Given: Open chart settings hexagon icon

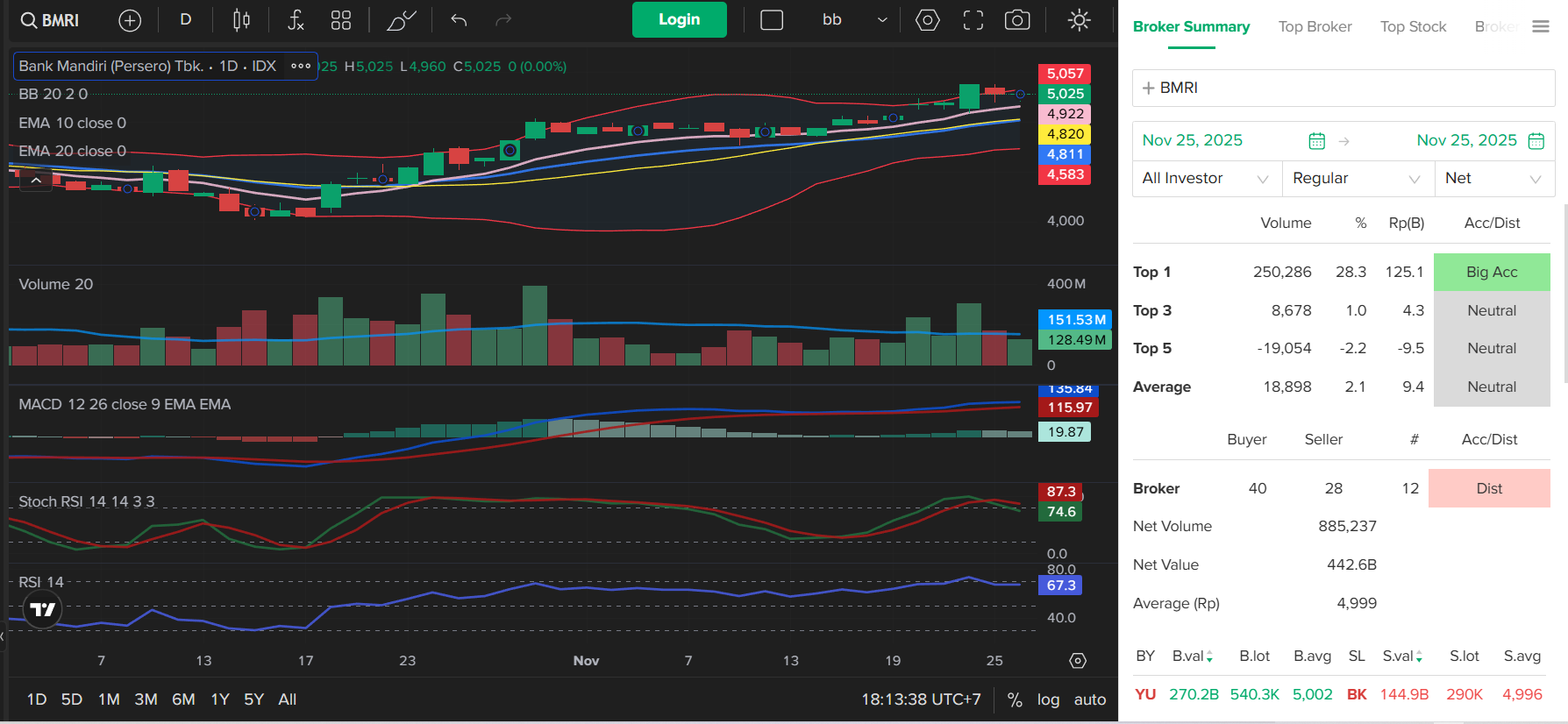Looking at the screenshot, I should click(927, 20).
